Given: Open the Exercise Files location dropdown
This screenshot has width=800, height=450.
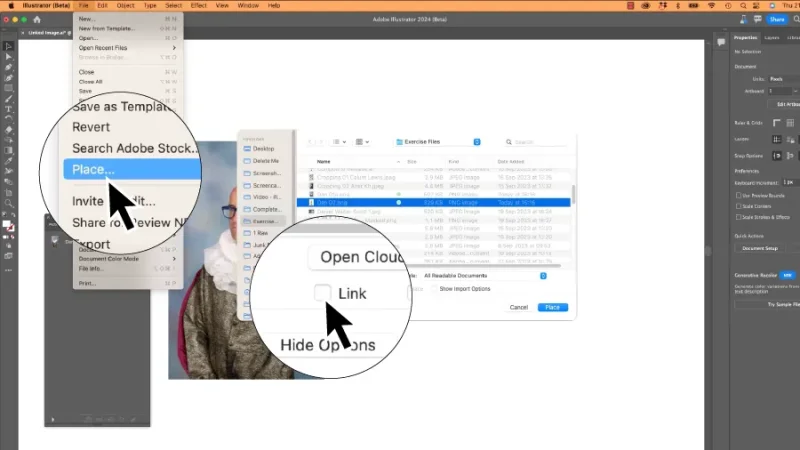Looking at the screenshot, I should pos(438,141).
